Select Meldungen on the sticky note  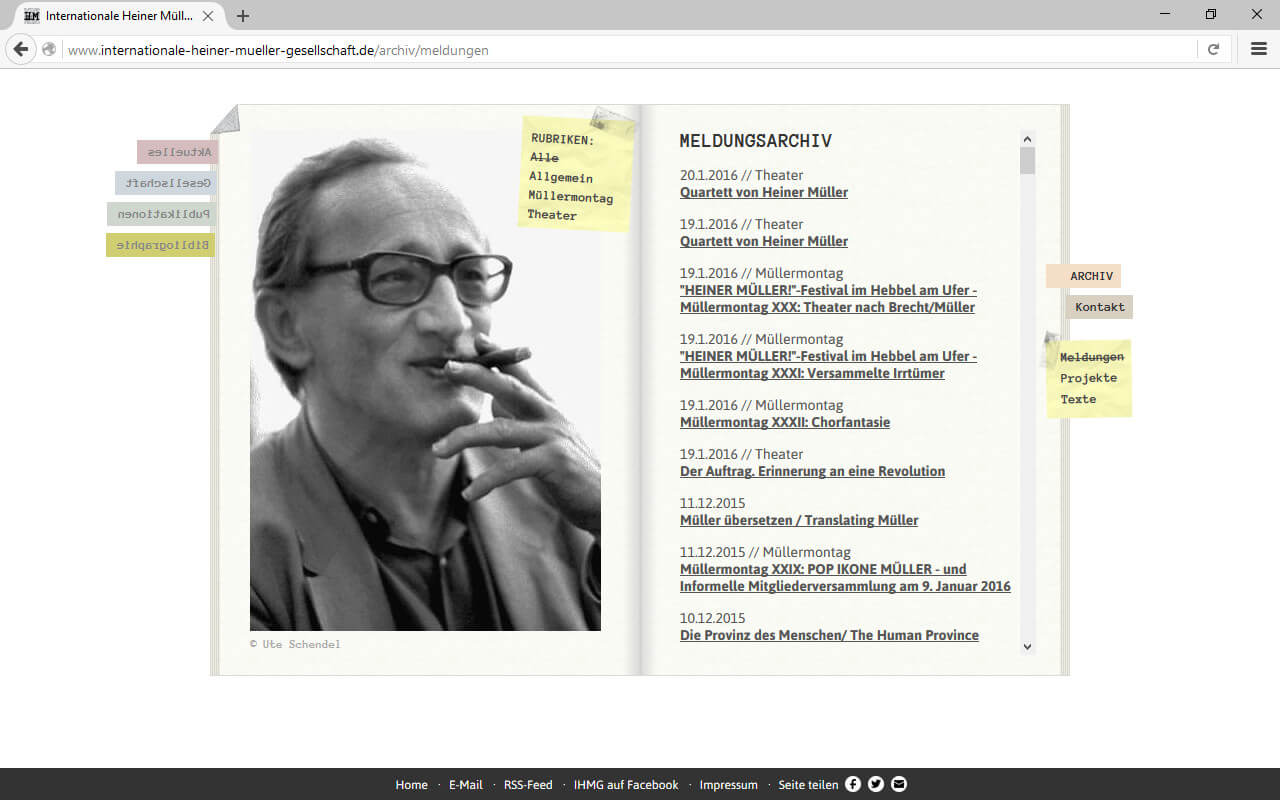1092,357
